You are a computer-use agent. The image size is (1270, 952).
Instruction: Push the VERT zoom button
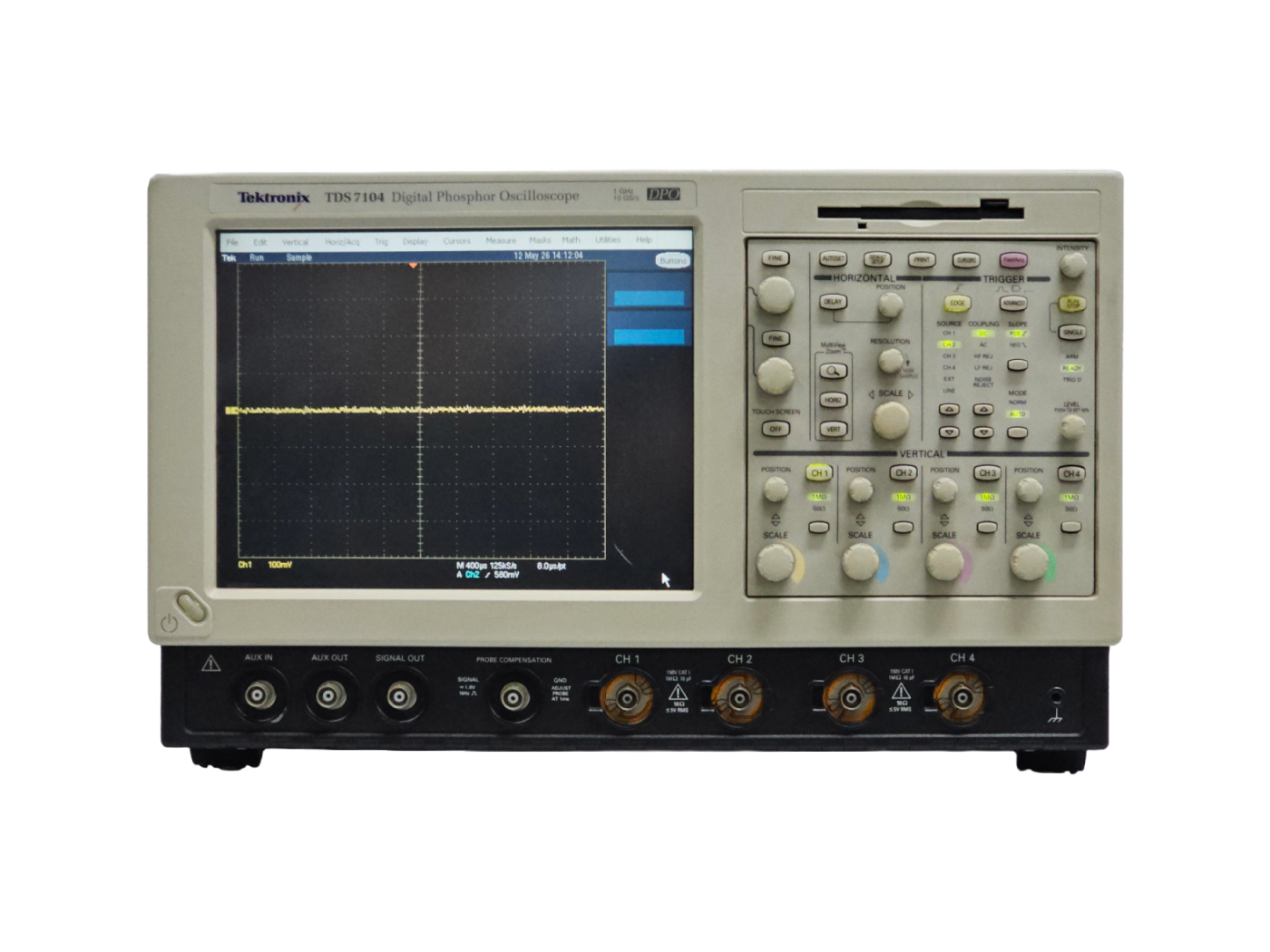coord(833,429)
